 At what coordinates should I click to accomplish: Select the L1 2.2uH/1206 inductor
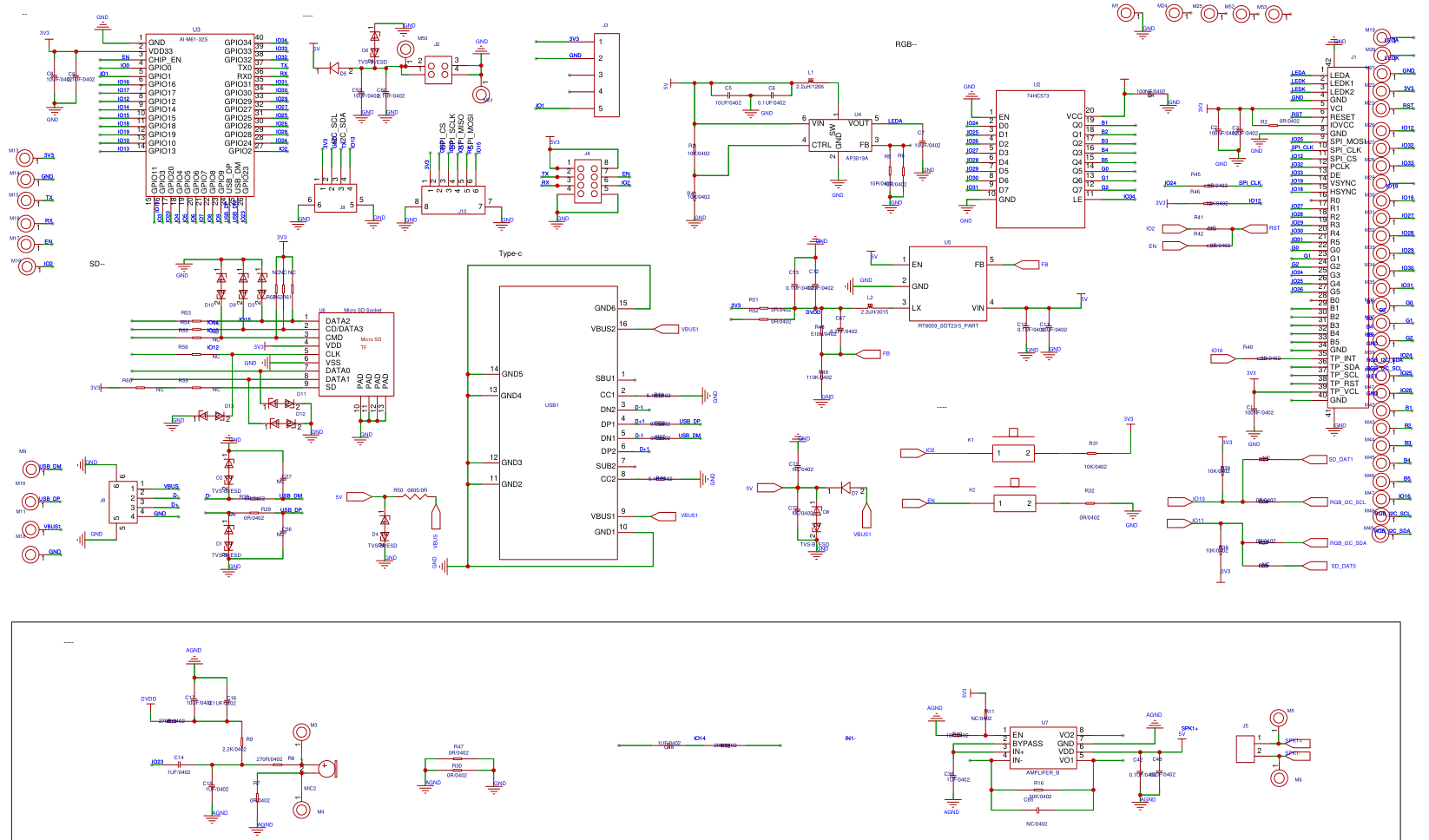(810, 82)
